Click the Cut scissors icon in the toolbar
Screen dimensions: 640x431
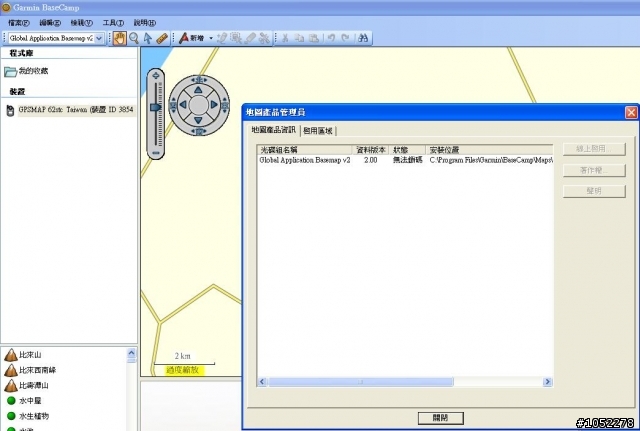(x=285, y=38)
